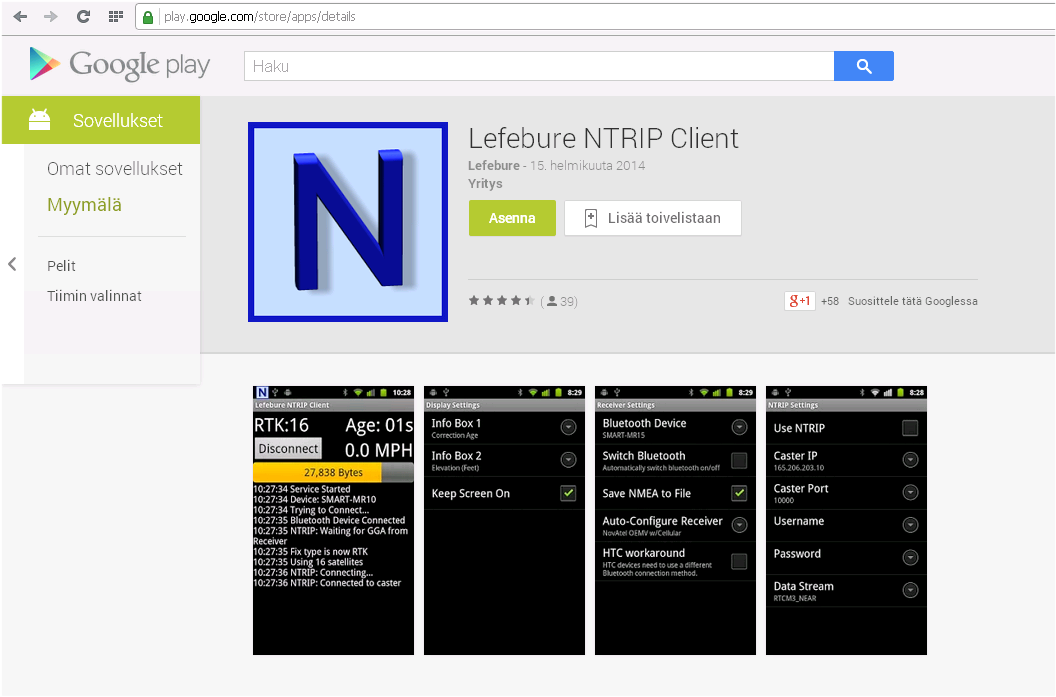This screenshot has width=1056, height=697.
Task: Toggle Keep Screen On checkbox
Action: (x=568, y=493)
